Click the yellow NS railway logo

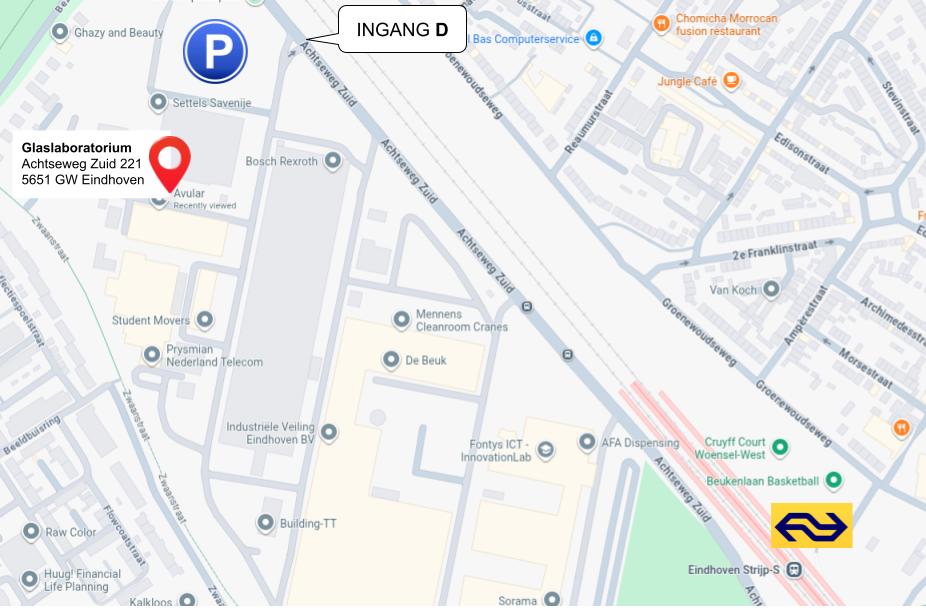811,525
